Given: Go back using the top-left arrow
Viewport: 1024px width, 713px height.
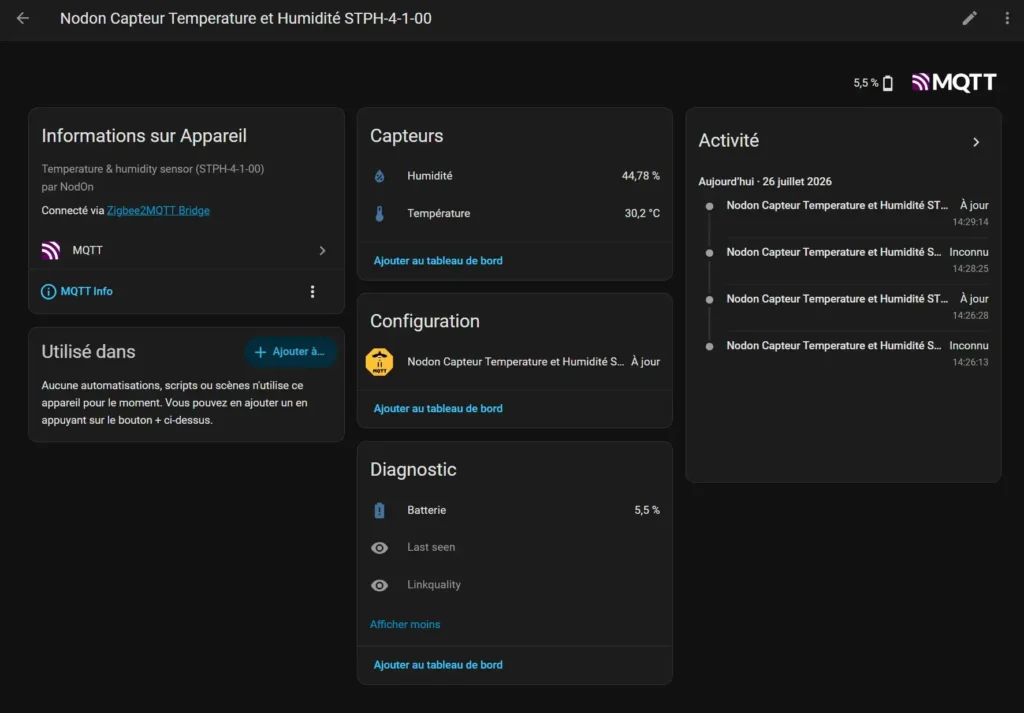Looking at the screenshot, I should point(23,18).
